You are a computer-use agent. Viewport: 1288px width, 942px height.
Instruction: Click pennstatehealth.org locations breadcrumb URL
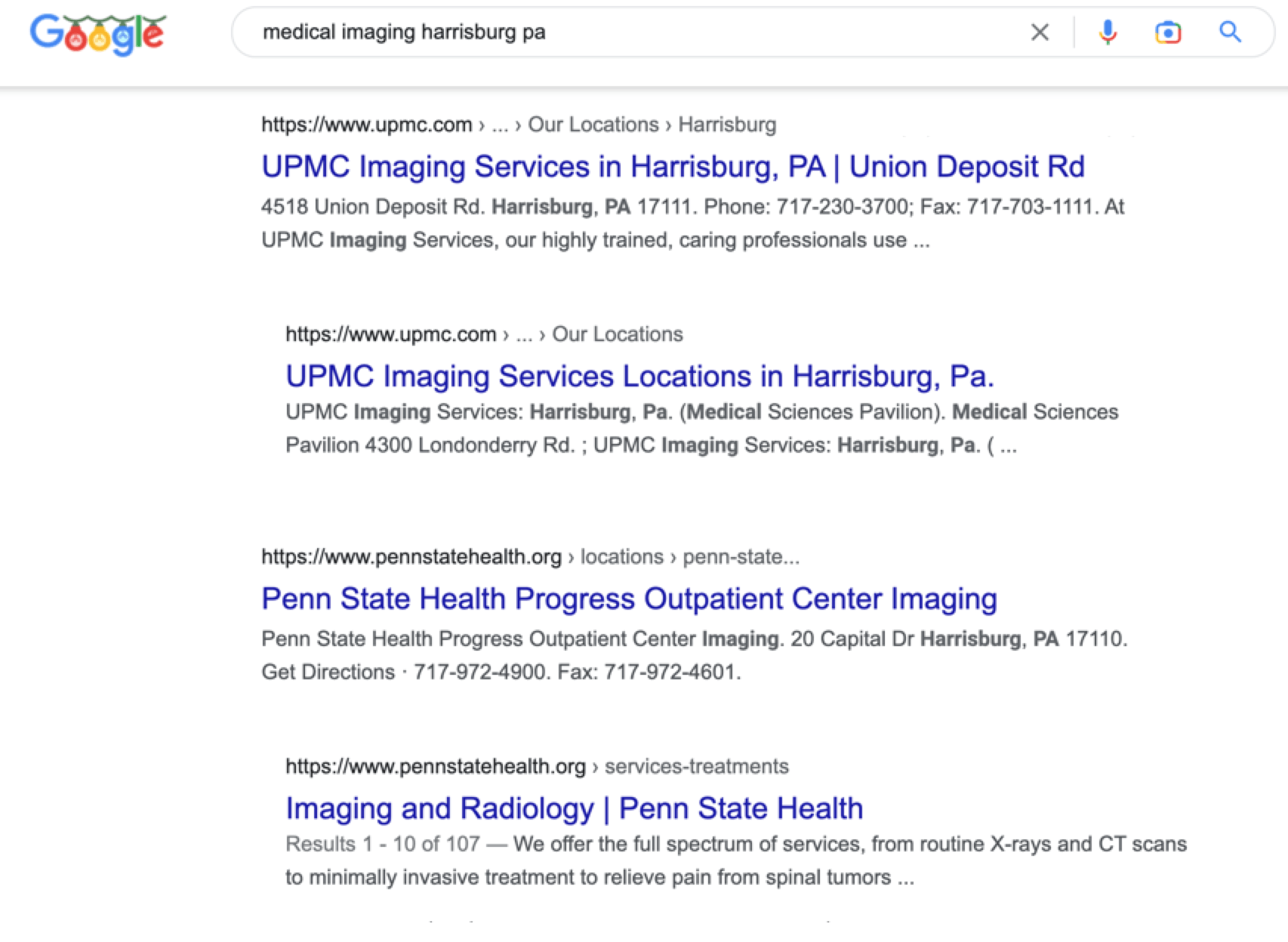(x=530, y=557)
